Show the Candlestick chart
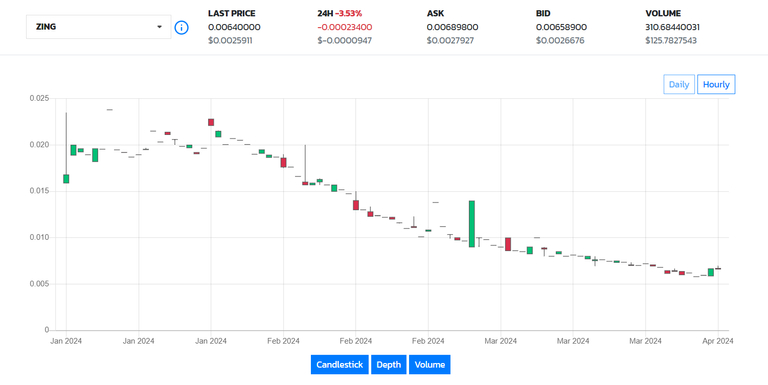This screenshot has height=385, width=768. (339, 364)
